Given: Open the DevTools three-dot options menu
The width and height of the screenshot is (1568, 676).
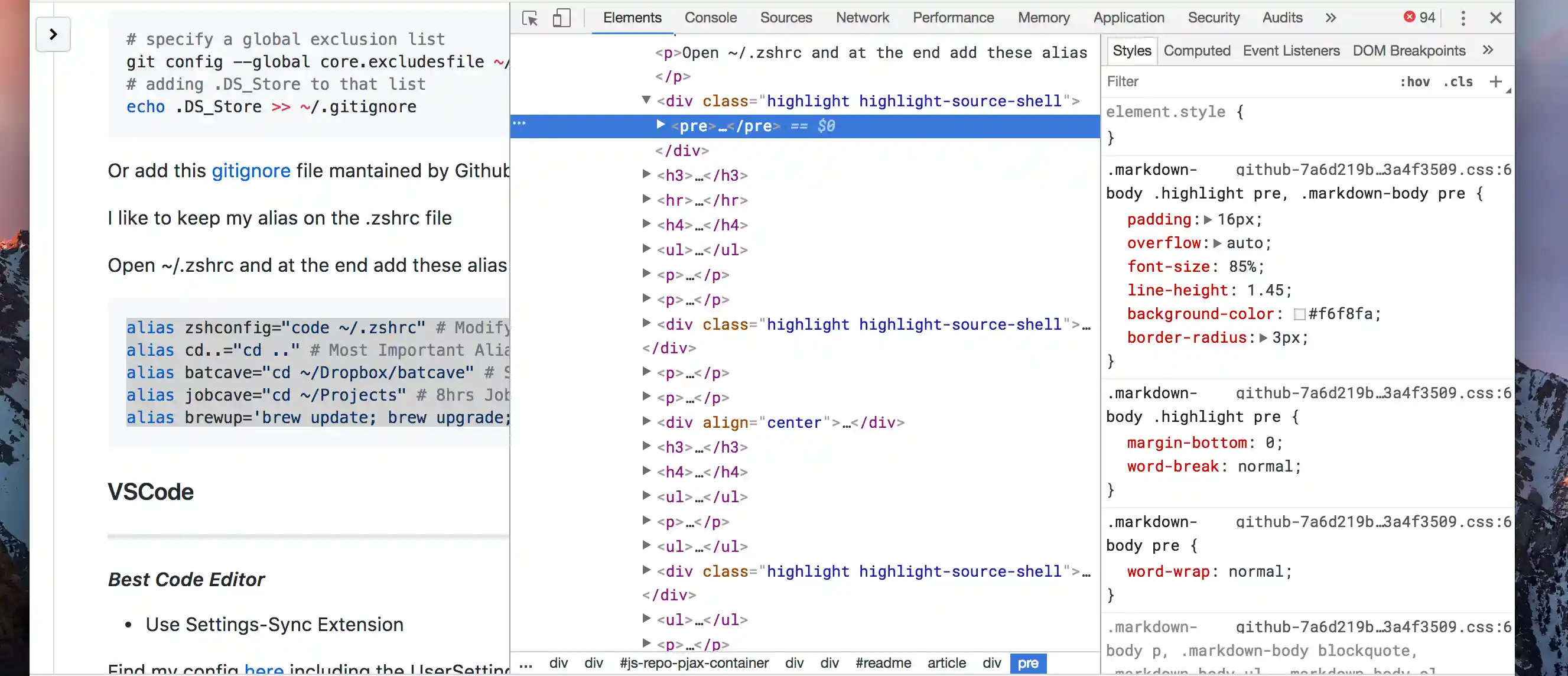Looking at the screenshot, I should click(1463, 18).
